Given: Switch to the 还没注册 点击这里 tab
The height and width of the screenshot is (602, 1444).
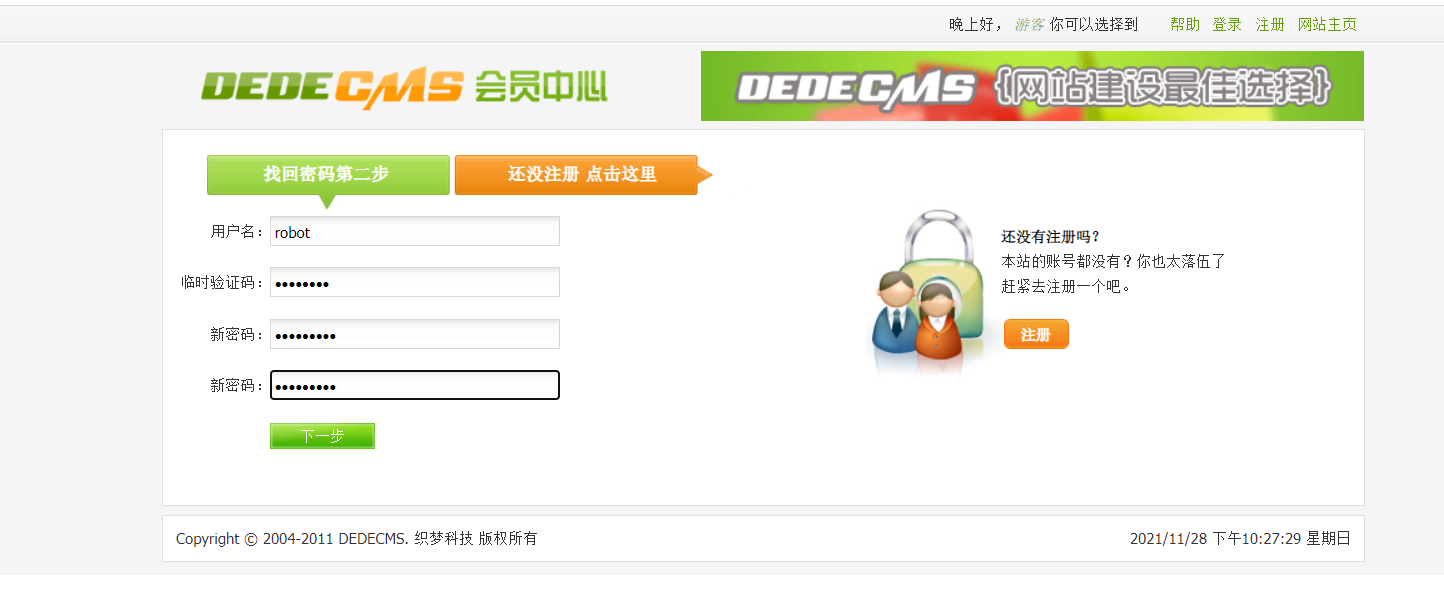Looking at the screenshot, I should (x=576, y=175).
